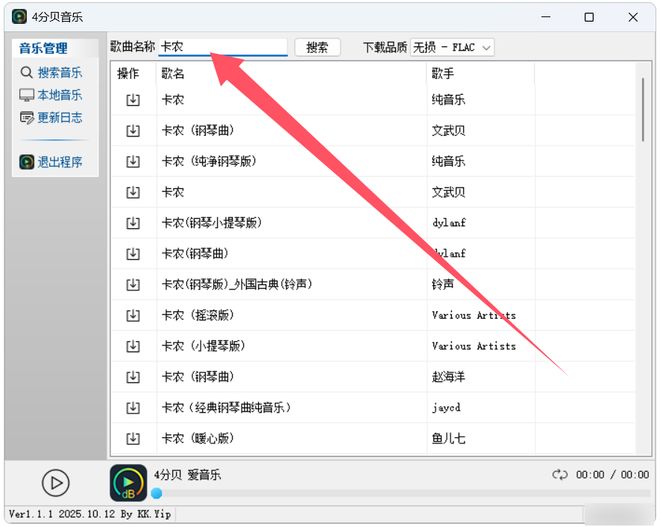The width and height of the screenshot is (660, 527).
Task: Download 卡农(钢琴小提琴版) by dylanf
Action: [133, 223]
